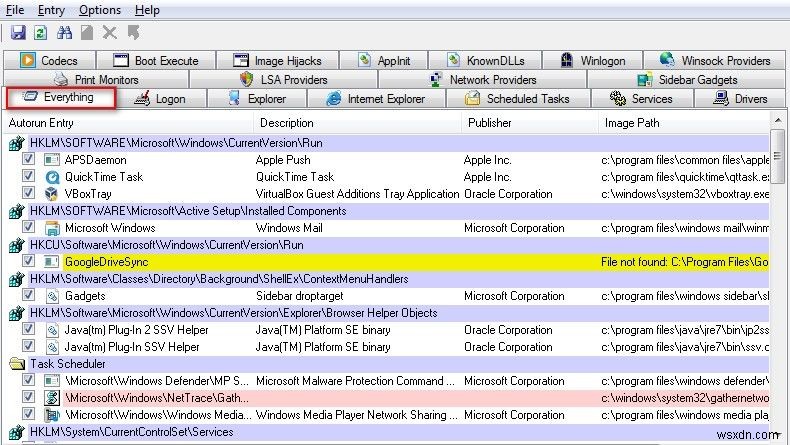Sort by the Autorun Entry column header

coord(128,123)
